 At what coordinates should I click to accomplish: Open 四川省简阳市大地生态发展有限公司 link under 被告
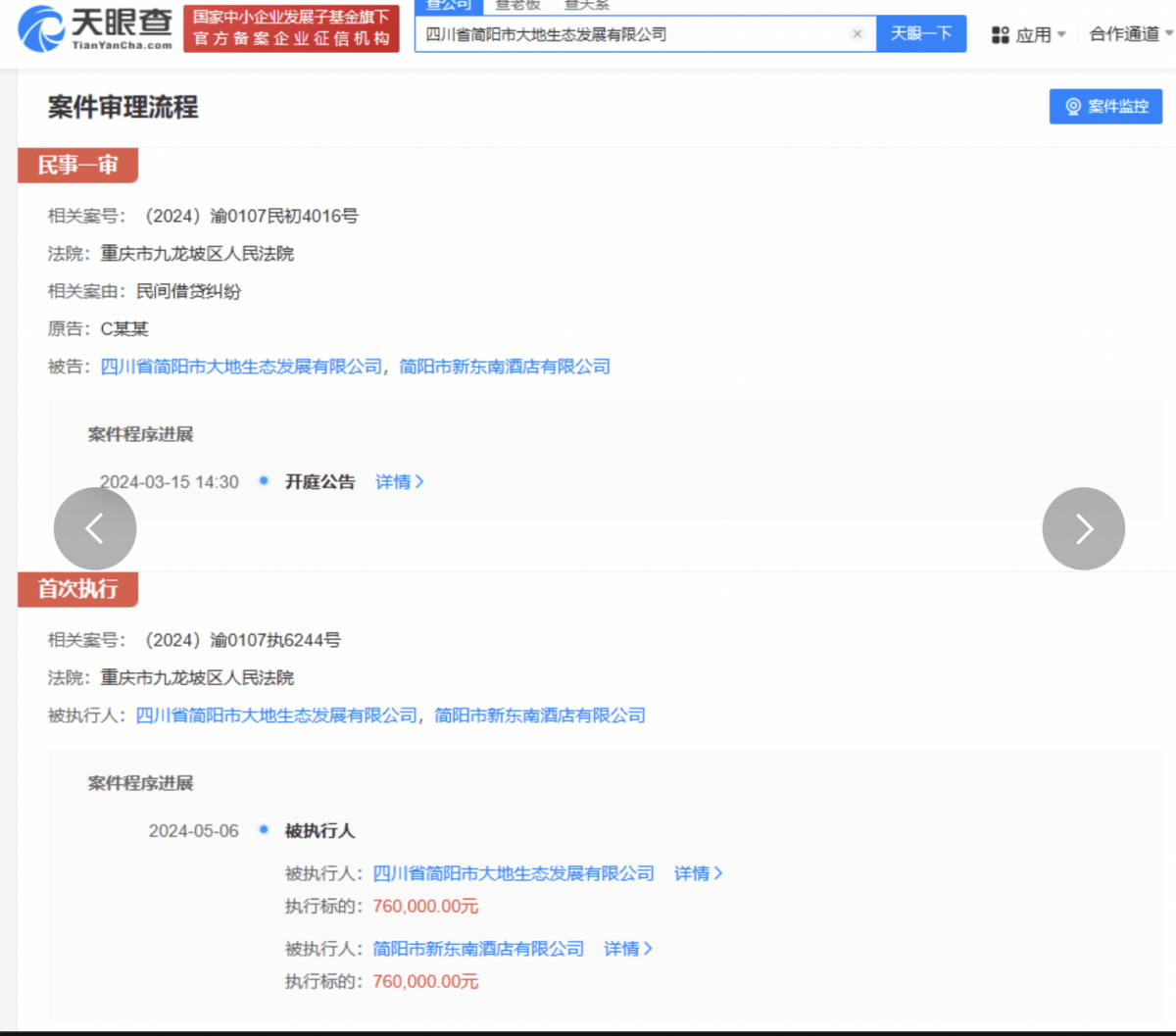pos(241,367)
